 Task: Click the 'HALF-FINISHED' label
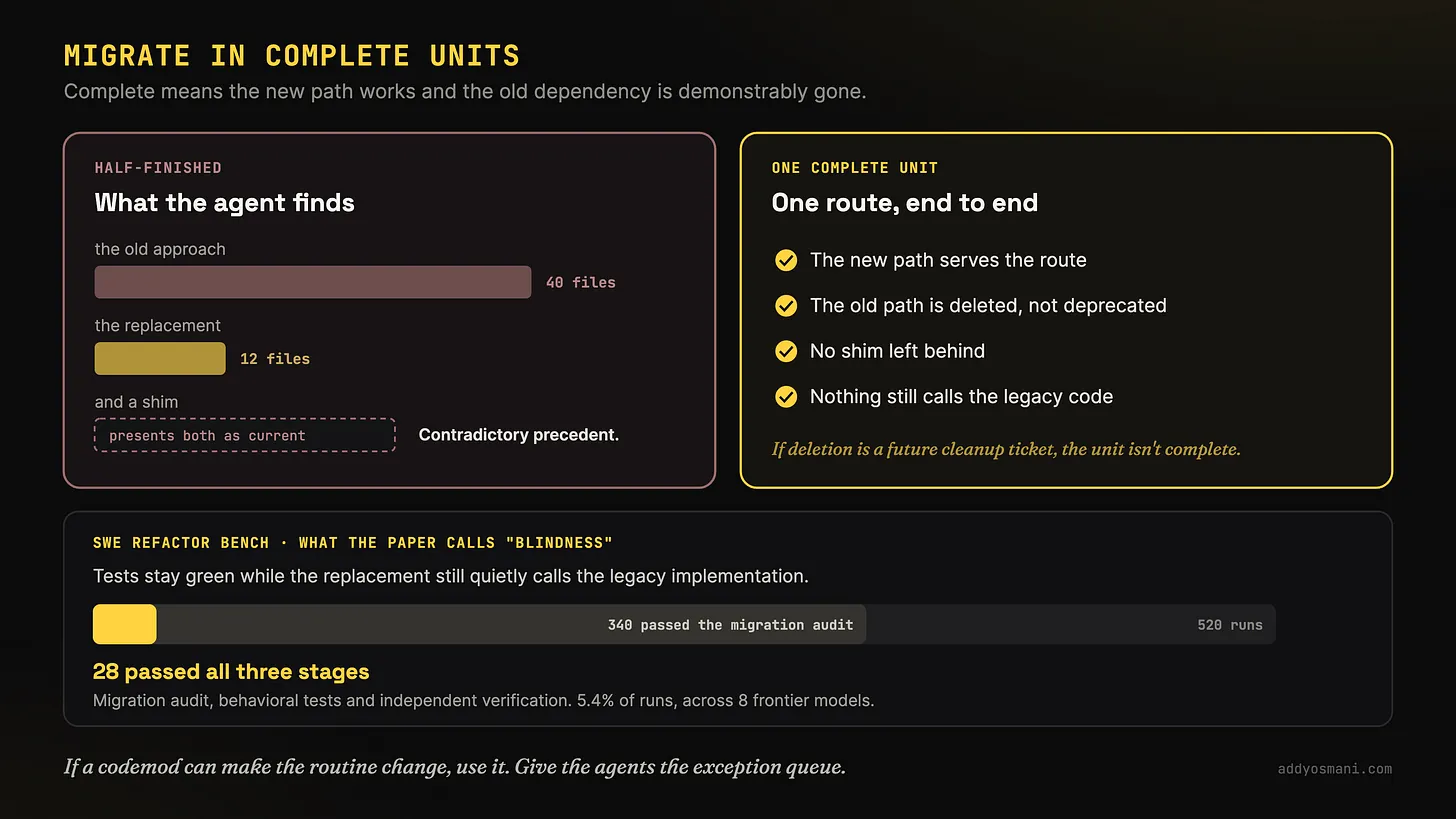(x=158, y=168)
